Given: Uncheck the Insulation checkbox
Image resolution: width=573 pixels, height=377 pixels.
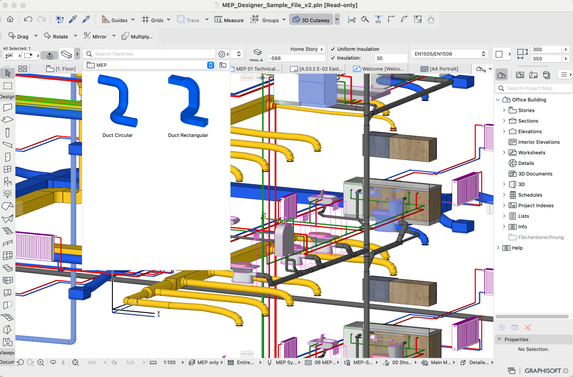Looking at the screenshot, I should [333, 58].
